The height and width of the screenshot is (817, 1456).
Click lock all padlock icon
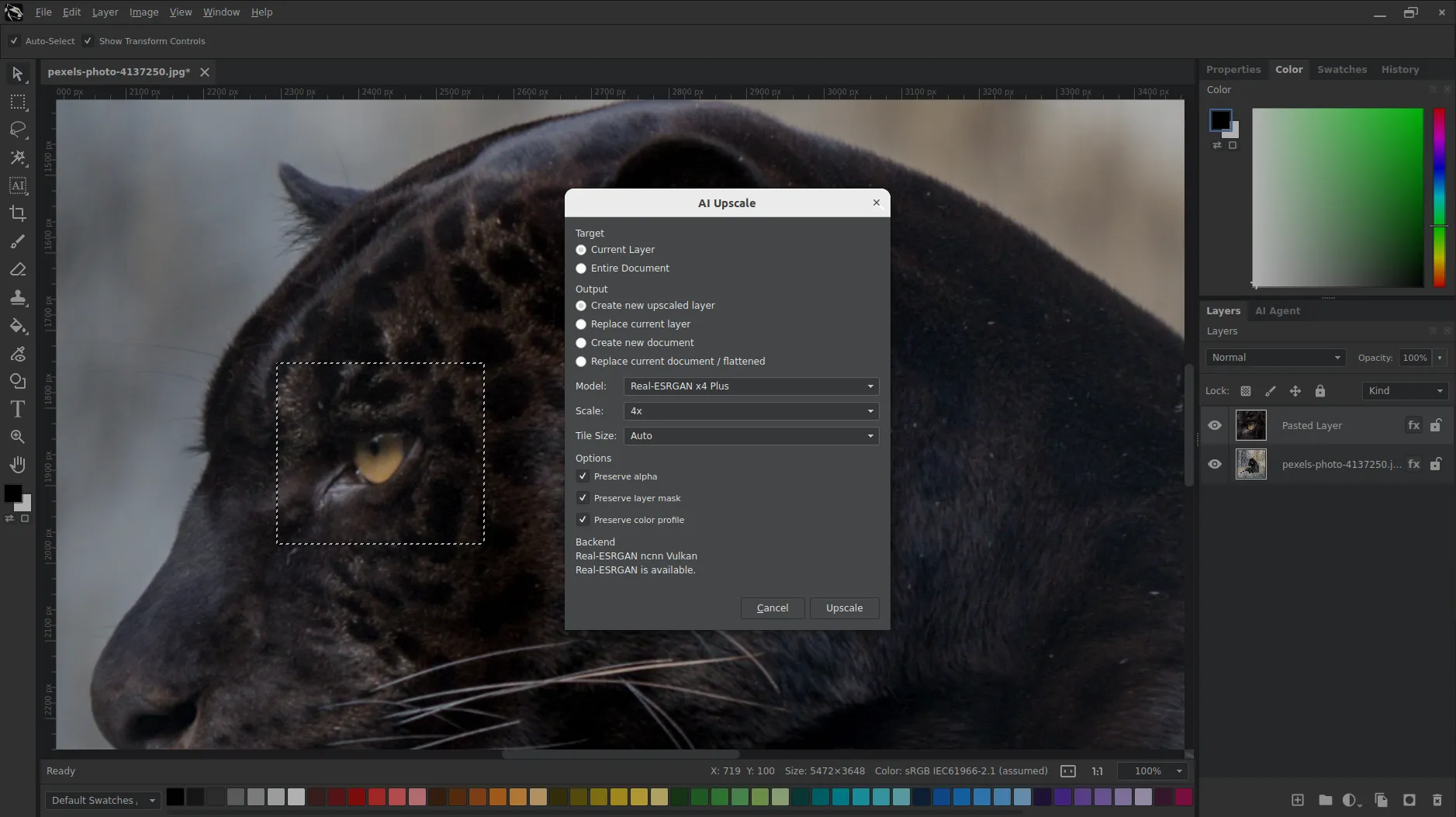(x=1320, y=391)
